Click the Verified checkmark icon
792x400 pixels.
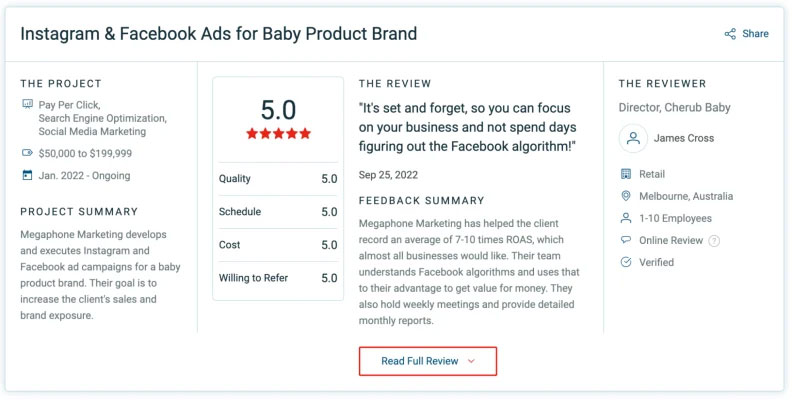pos(626,262)
